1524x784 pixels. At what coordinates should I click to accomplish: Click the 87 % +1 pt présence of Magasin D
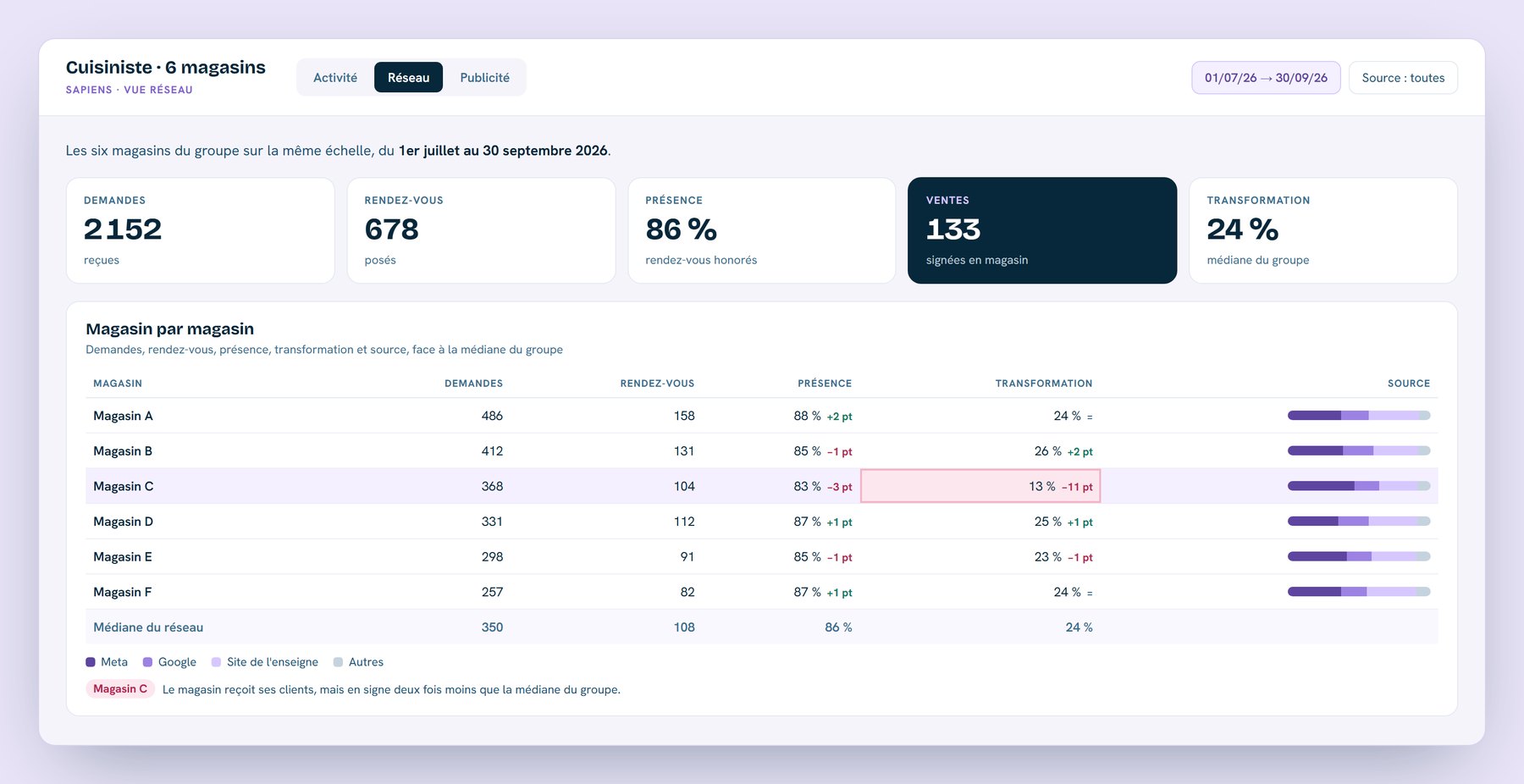pos(823,522)
